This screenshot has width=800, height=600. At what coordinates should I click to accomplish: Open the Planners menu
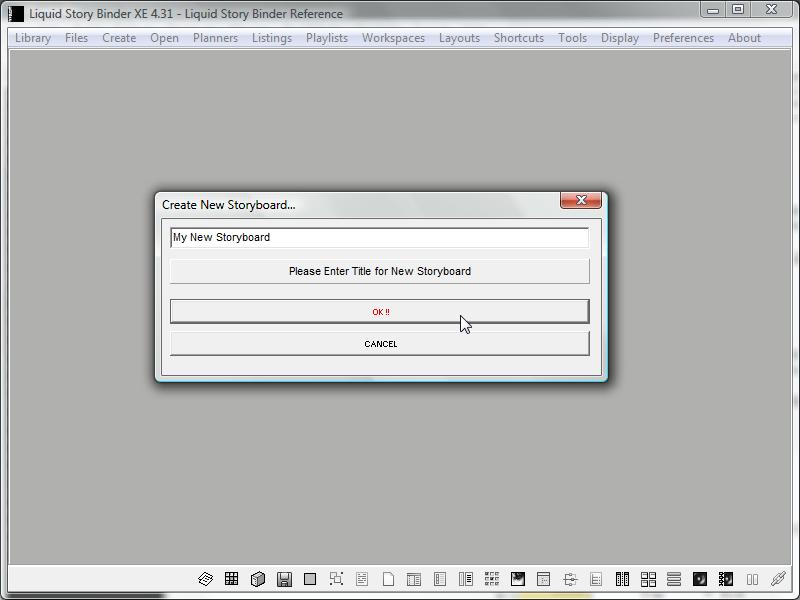point(215,38)
